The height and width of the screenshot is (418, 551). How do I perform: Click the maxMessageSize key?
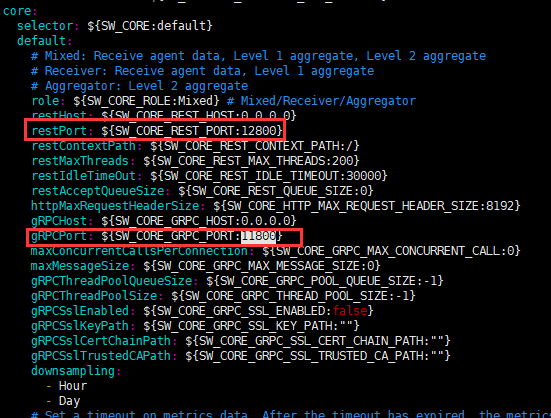click(x=80, y=266)
